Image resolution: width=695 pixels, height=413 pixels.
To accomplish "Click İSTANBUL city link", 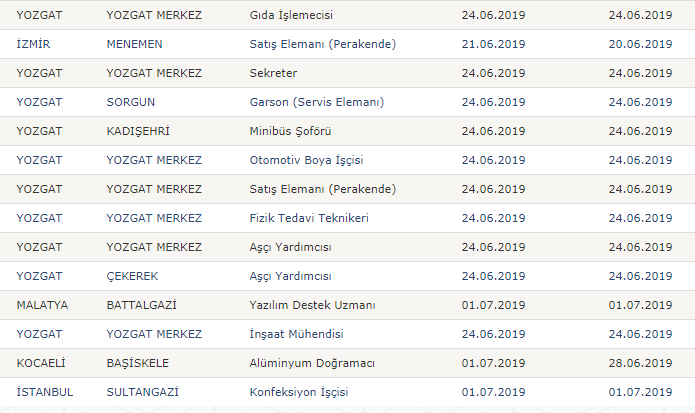I will pyautogui.click(x=45, y=392).
